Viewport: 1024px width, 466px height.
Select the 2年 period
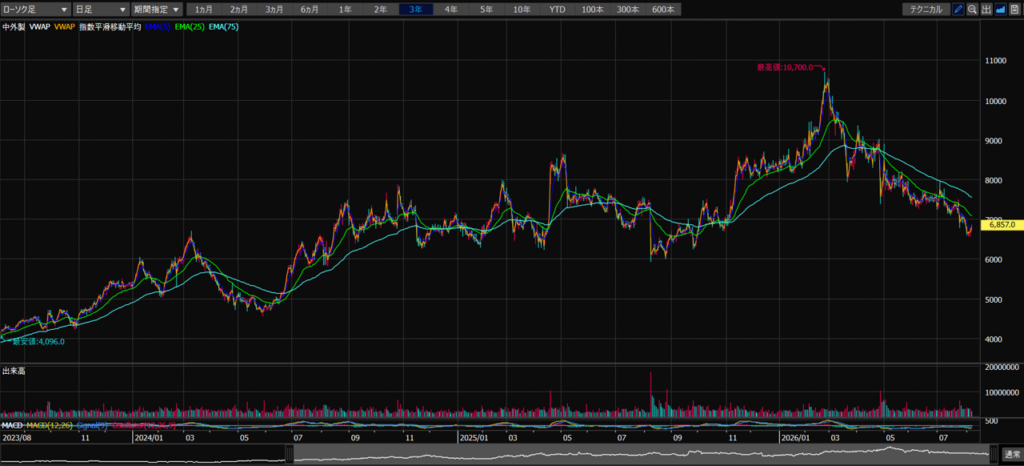380,10
